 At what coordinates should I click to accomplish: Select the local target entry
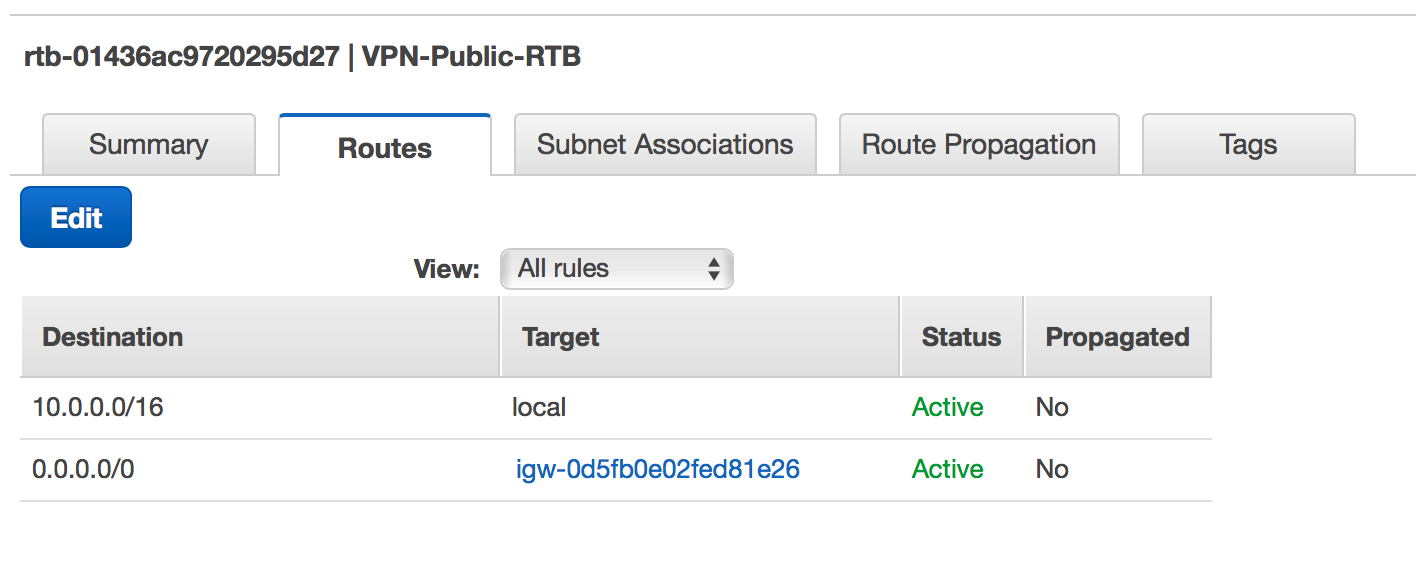(x=540, y=407)
